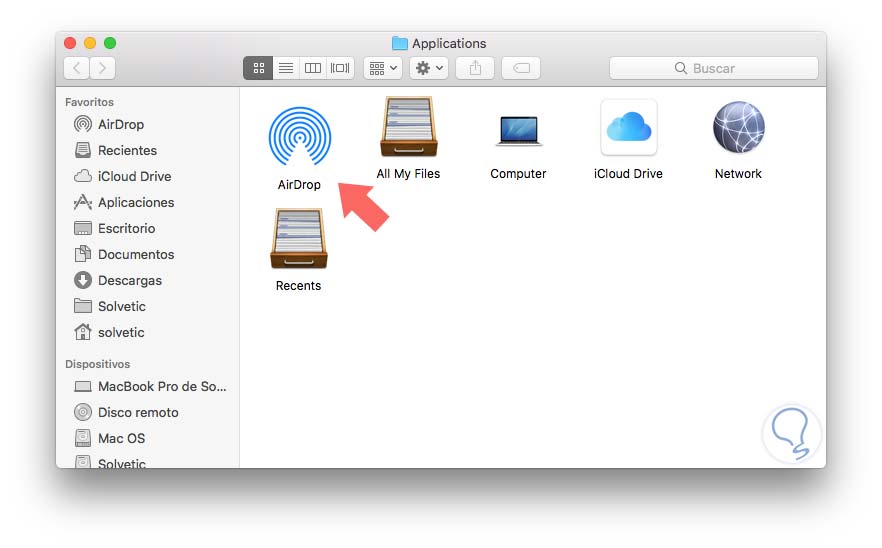This screenshot has height=548, width=882.
Task: Select Recientes in the sidebar
Action: click(147, 150)
